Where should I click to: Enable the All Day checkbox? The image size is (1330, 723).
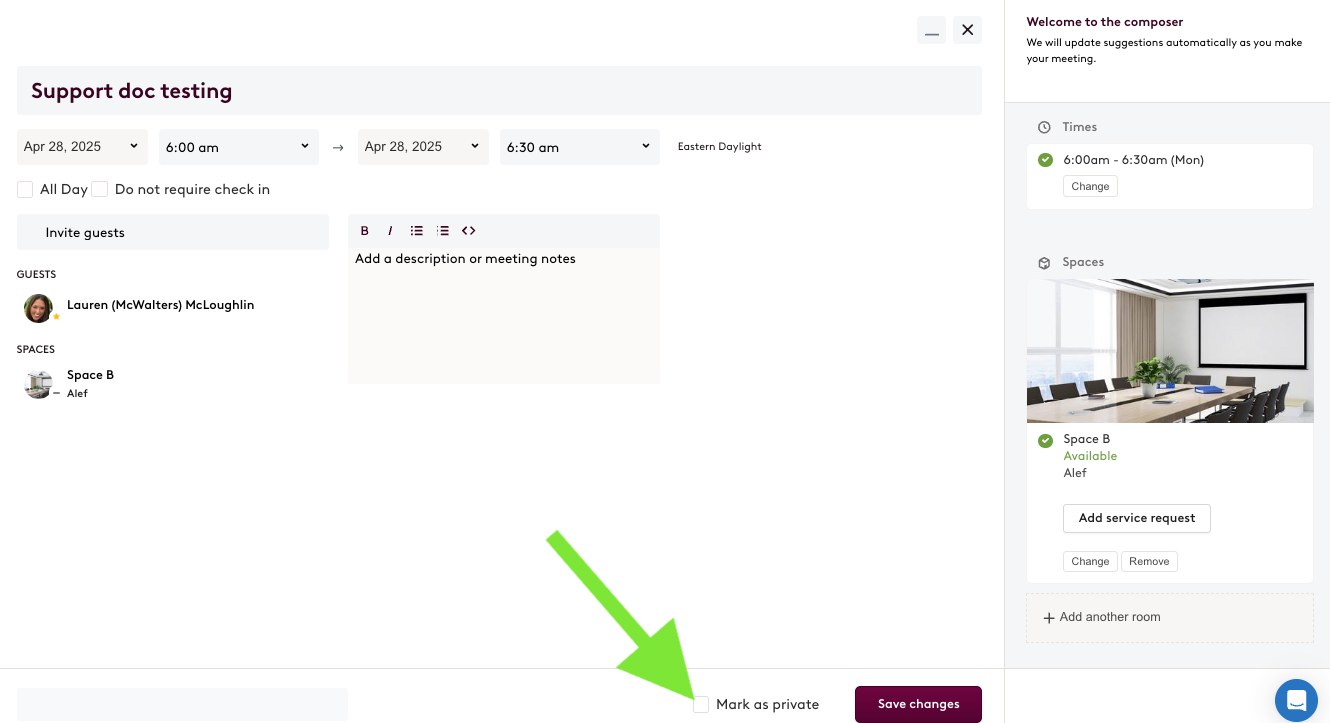coord(25,189)
